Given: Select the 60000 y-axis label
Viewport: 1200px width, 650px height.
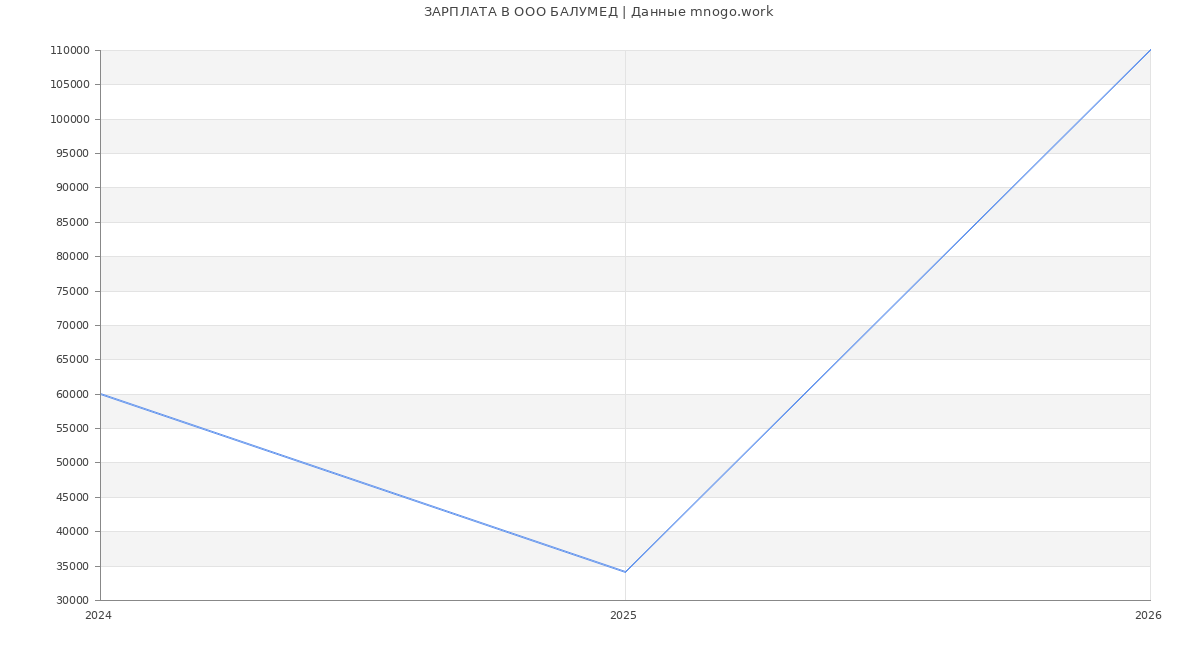Looking at the screenshot, I should click(72, 394).
